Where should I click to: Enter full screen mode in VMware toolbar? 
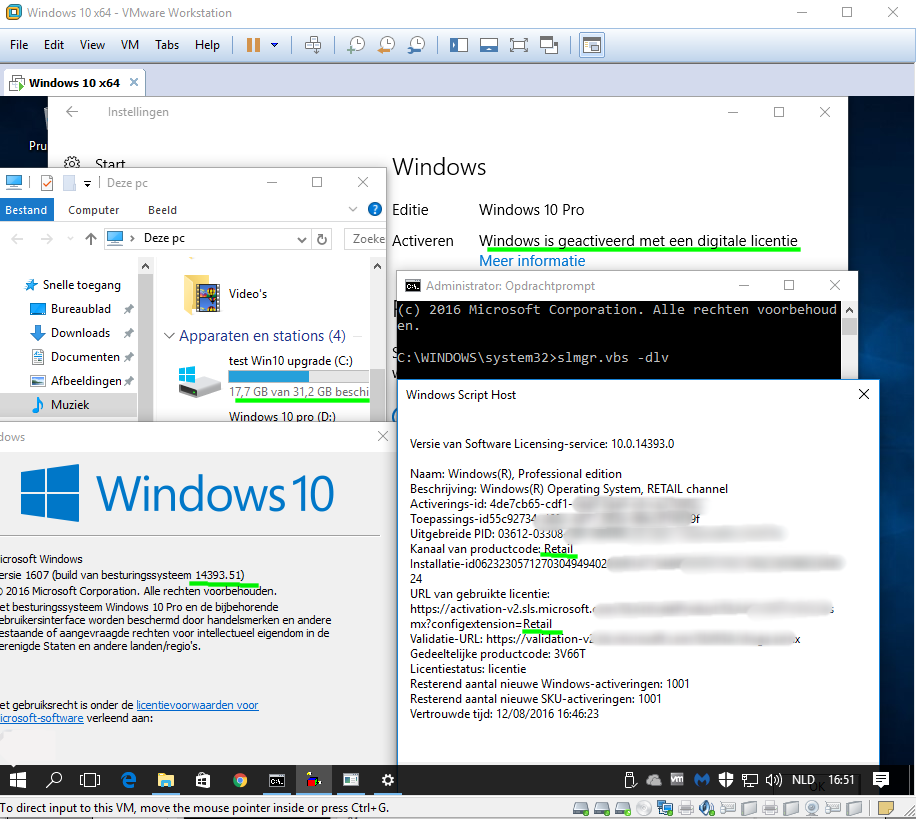click(518, 45)
